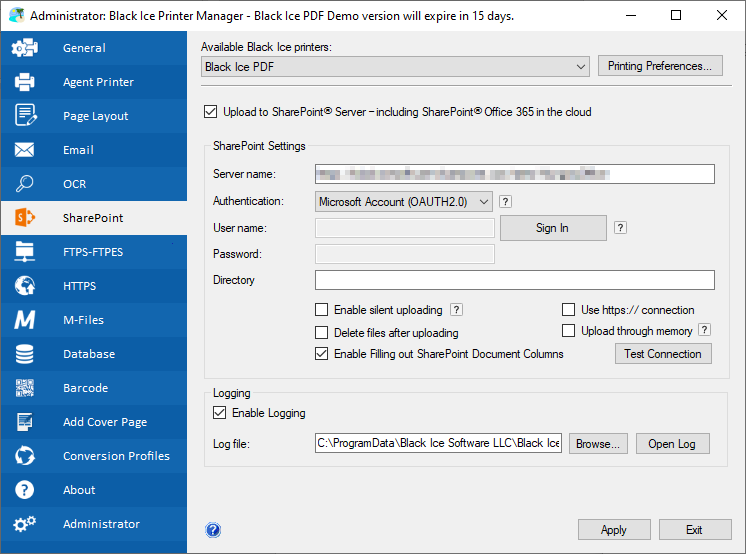The width and height of the screenshot is (746, 554).
Task: Click the OCR magnifier icon
Action: 24,184
